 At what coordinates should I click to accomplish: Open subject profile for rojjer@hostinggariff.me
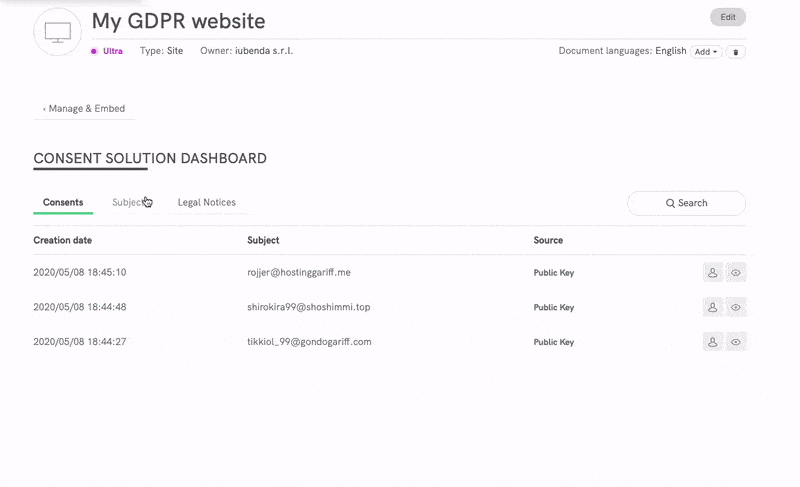pos(713,272)
